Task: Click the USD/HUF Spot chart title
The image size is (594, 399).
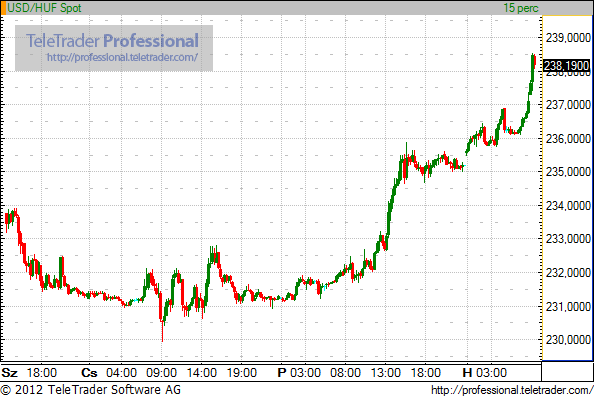Action: [44, 8]
